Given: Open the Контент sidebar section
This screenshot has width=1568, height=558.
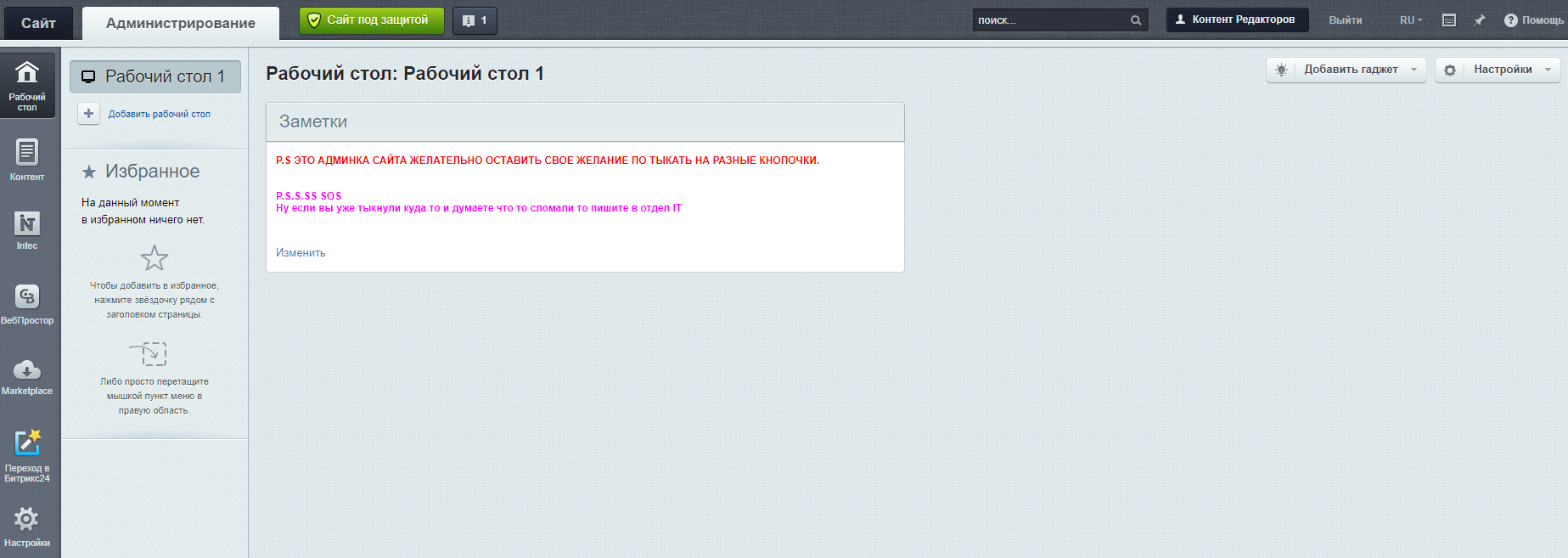Looking at the screenshot, I should (x=27, y=161).
